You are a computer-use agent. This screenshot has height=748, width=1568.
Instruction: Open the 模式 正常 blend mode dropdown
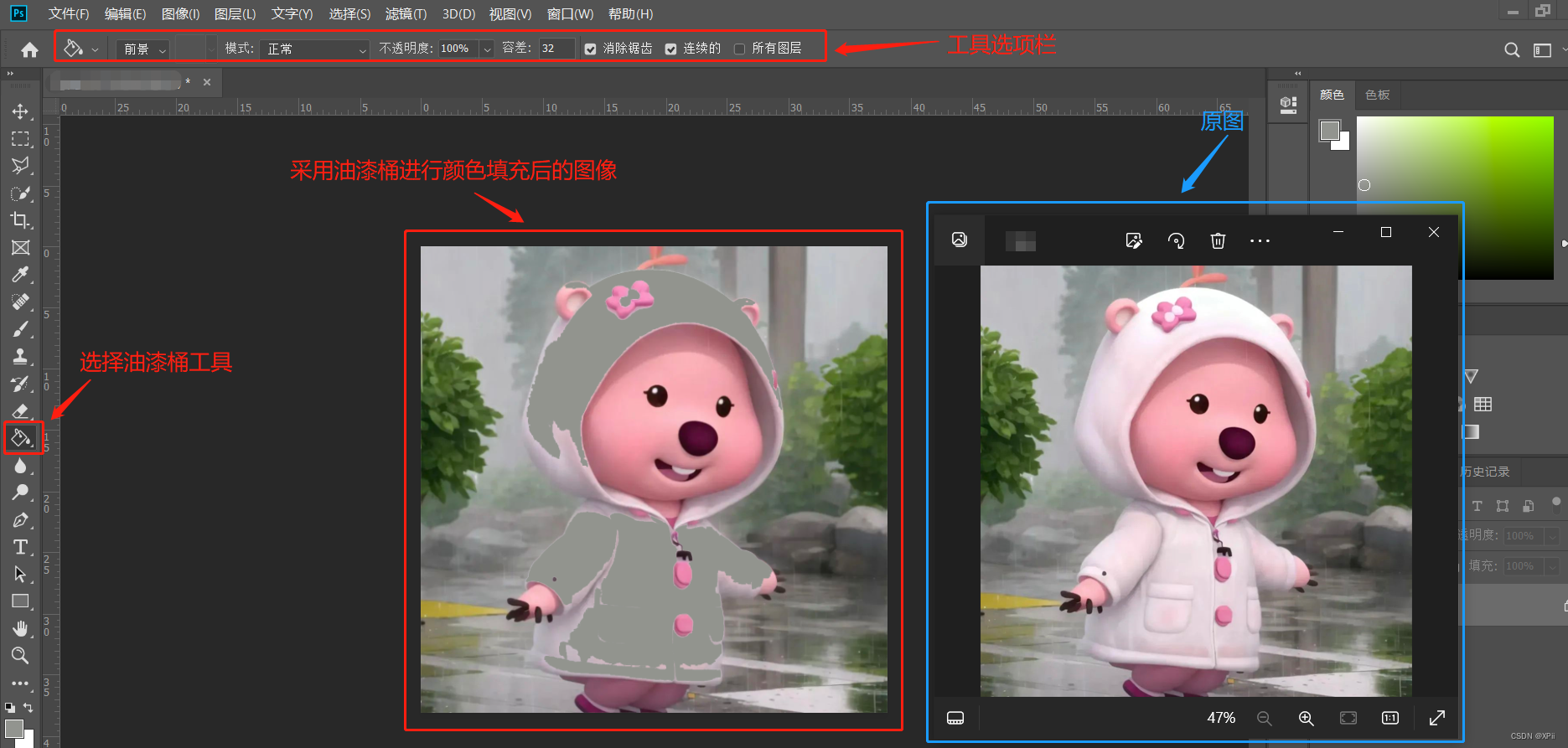(314, 49)
